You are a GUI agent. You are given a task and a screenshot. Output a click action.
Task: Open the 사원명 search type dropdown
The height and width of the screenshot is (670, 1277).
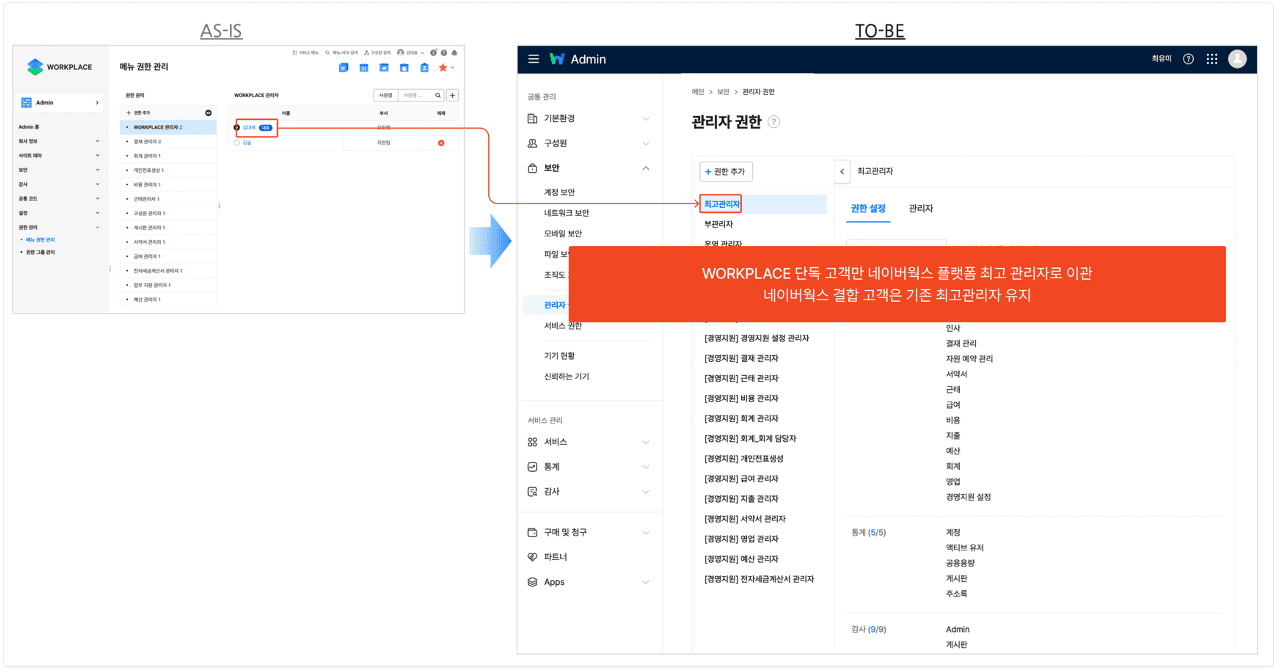(x=385, y=96)
